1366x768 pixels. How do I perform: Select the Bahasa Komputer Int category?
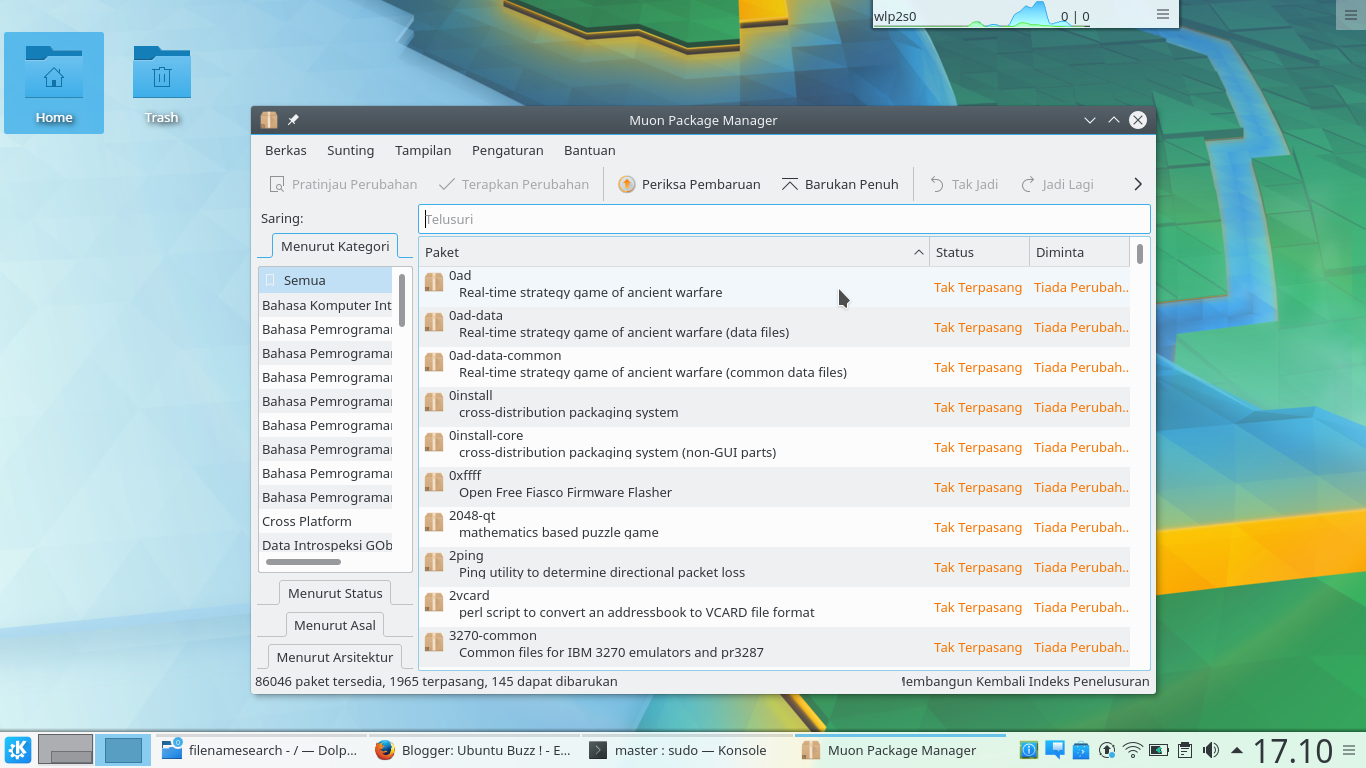[x=326, y=305]
